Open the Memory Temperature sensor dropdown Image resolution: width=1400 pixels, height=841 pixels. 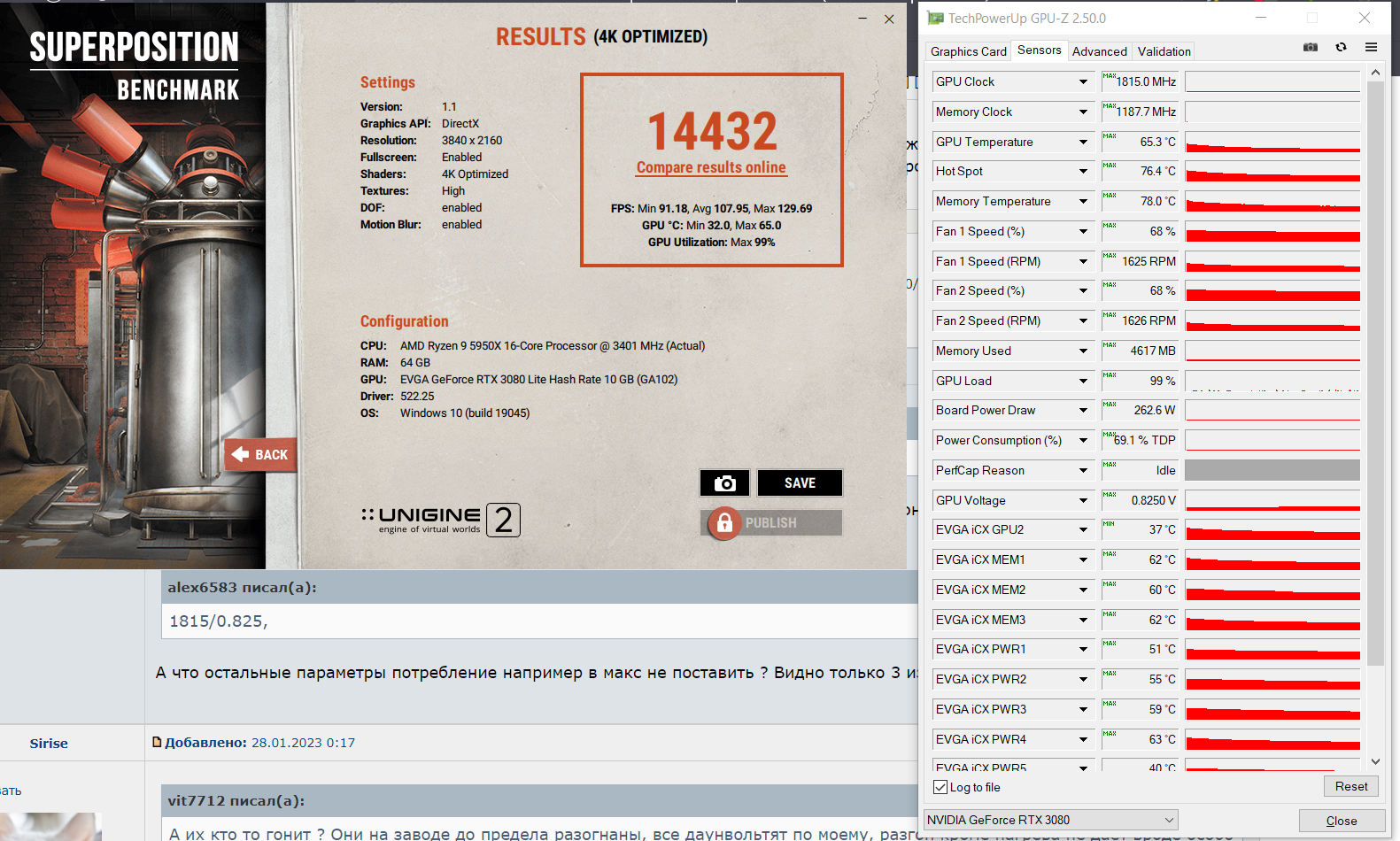coord(1083,201)
